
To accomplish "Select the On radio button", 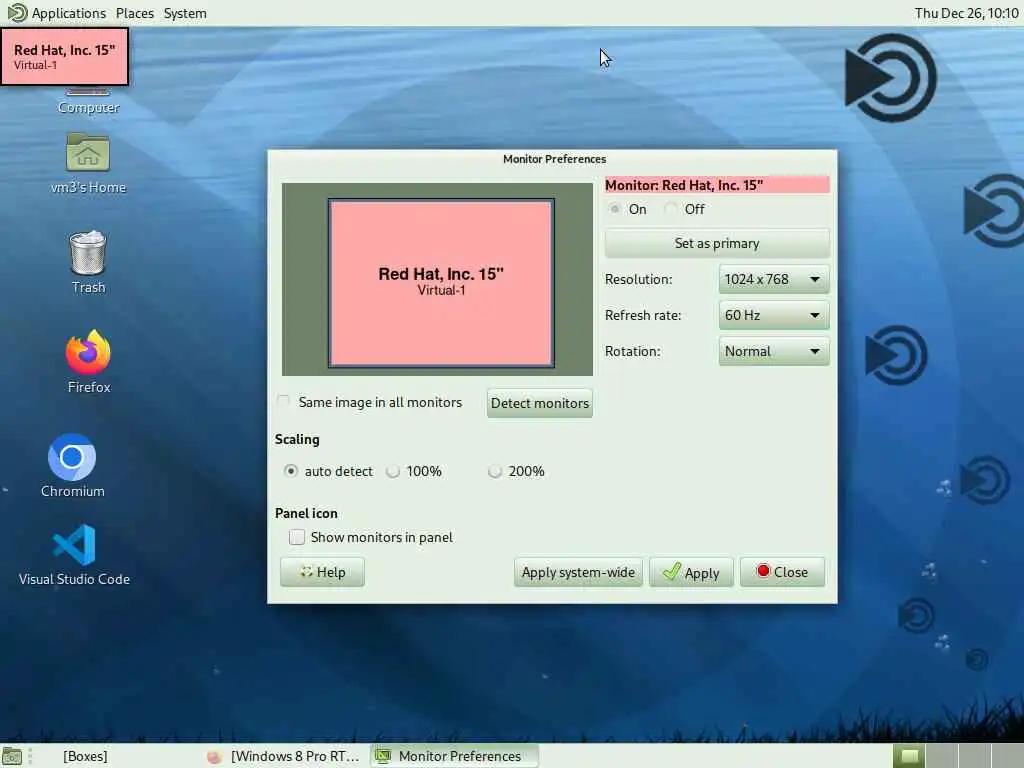I will [x=615, y=209].
